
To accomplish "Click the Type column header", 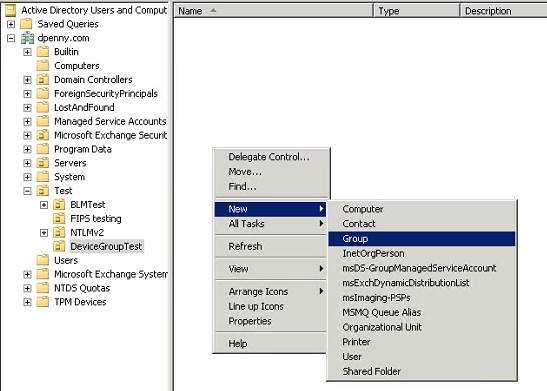I will [x=417, y=11].
